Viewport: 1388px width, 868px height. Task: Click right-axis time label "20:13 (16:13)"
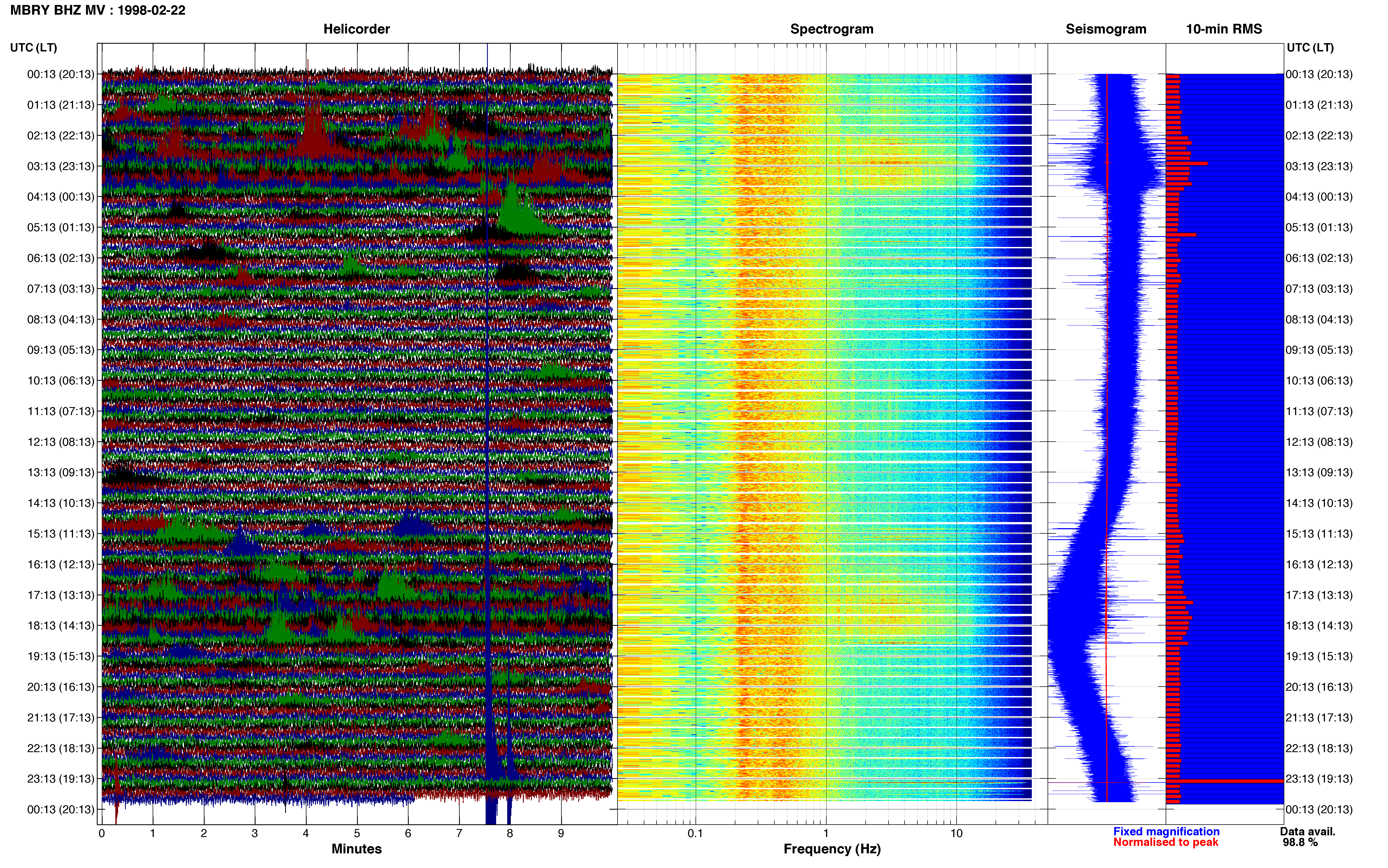(x=1319, y=687)
